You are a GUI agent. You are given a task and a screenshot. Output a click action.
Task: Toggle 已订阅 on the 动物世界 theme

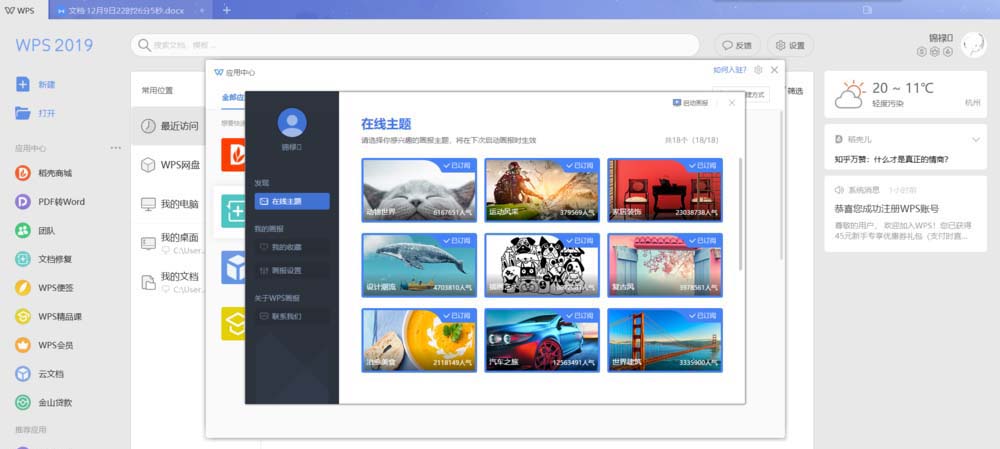coord(457,165)
